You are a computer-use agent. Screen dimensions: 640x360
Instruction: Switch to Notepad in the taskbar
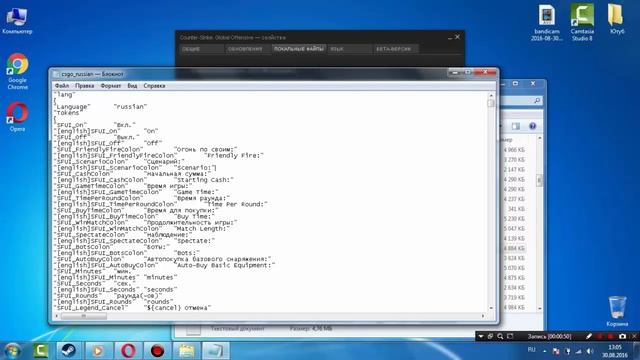coord(216,351)
